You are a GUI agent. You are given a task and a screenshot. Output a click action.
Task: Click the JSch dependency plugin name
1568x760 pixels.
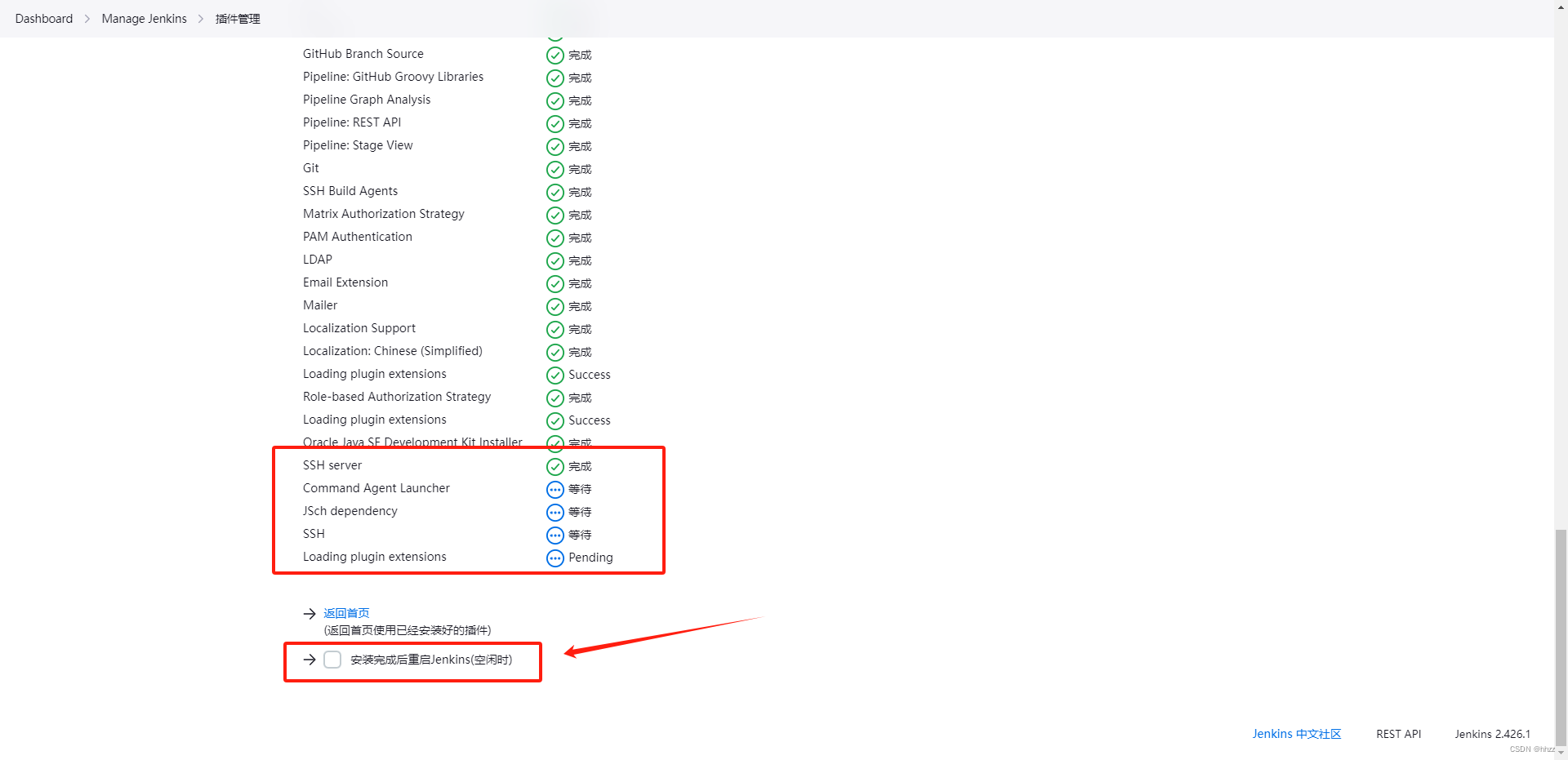click(x=350, y=511)
